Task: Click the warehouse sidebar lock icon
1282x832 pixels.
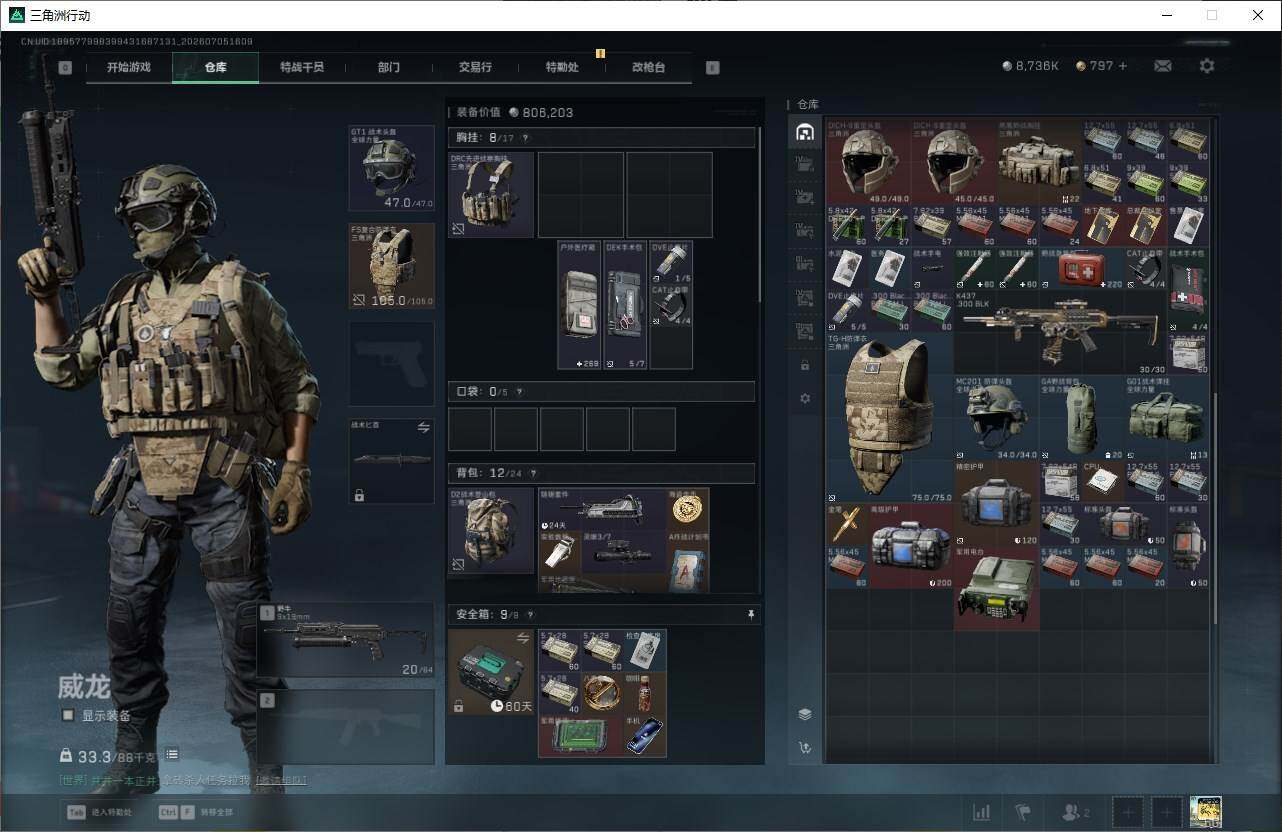Action: (805, 365)
